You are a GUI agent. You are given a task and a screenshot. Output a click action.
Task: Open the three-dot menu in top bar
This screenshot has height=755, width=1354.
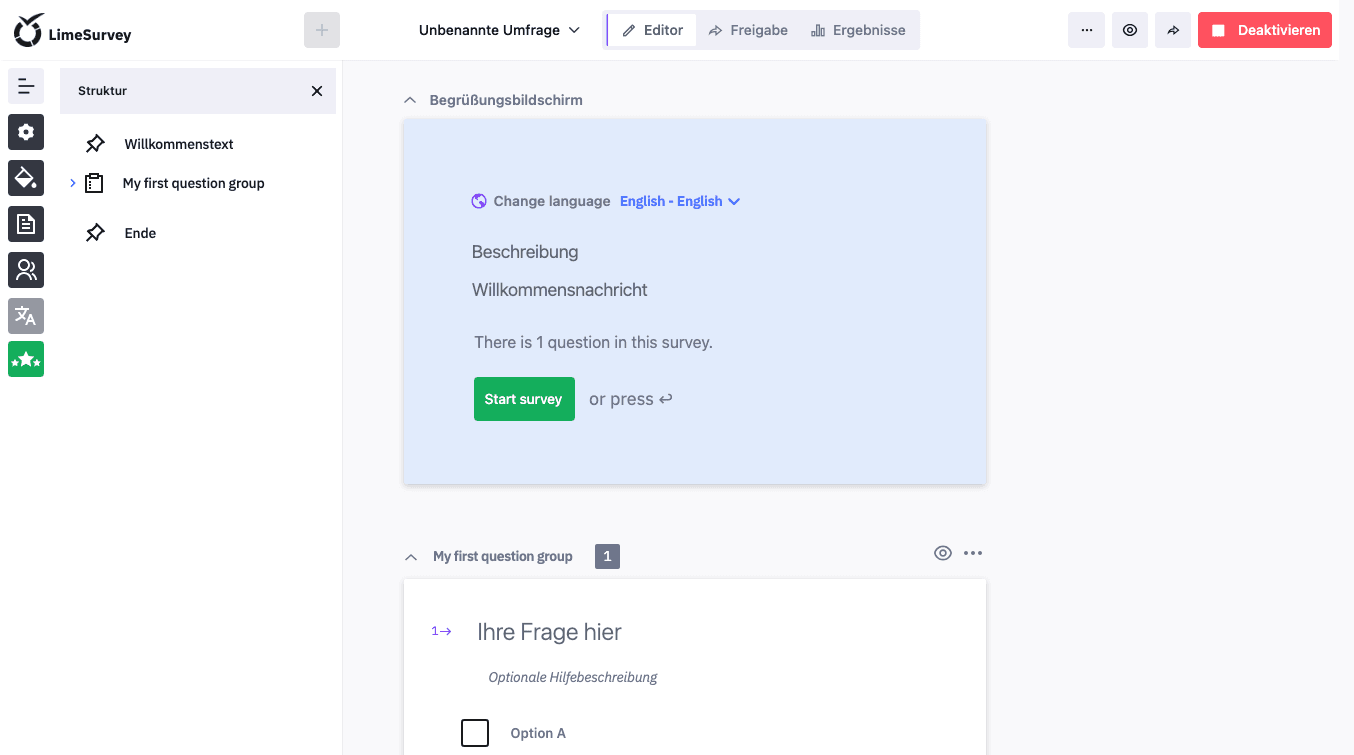point(1087,30)
